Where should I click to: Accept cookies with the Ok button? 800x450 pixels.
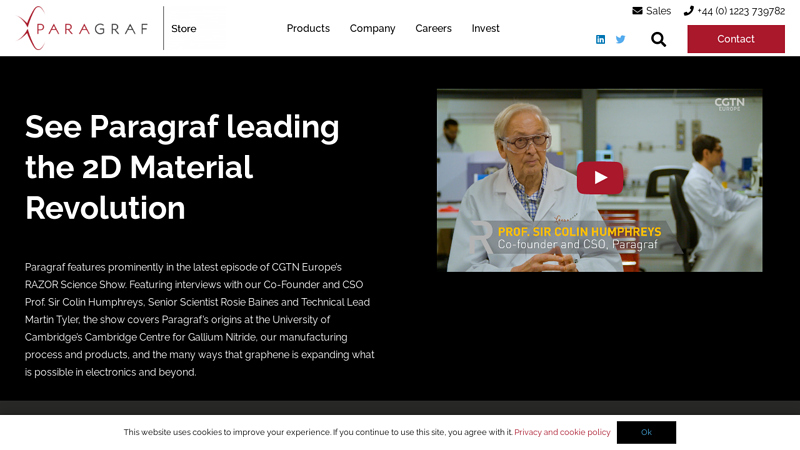pos(646,432)
